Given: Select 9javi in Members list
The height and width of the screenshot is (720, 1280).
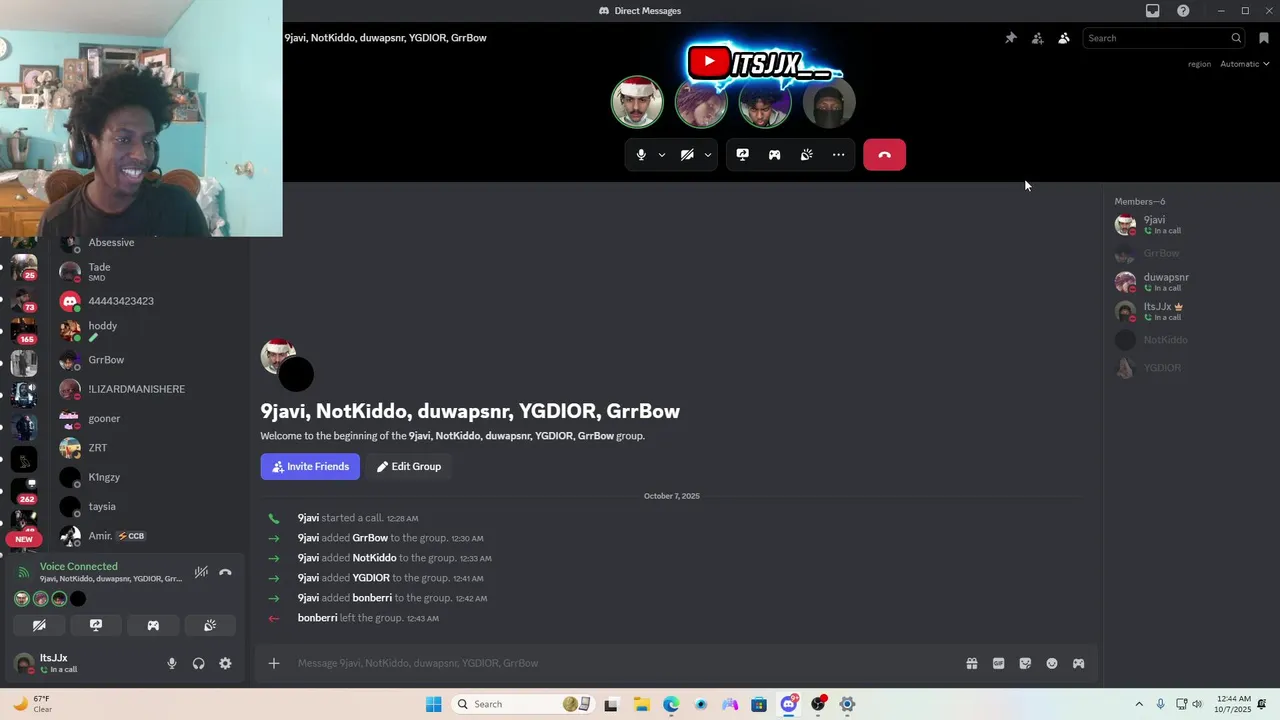Looking at the screenshot, I should pos(1186,225).
